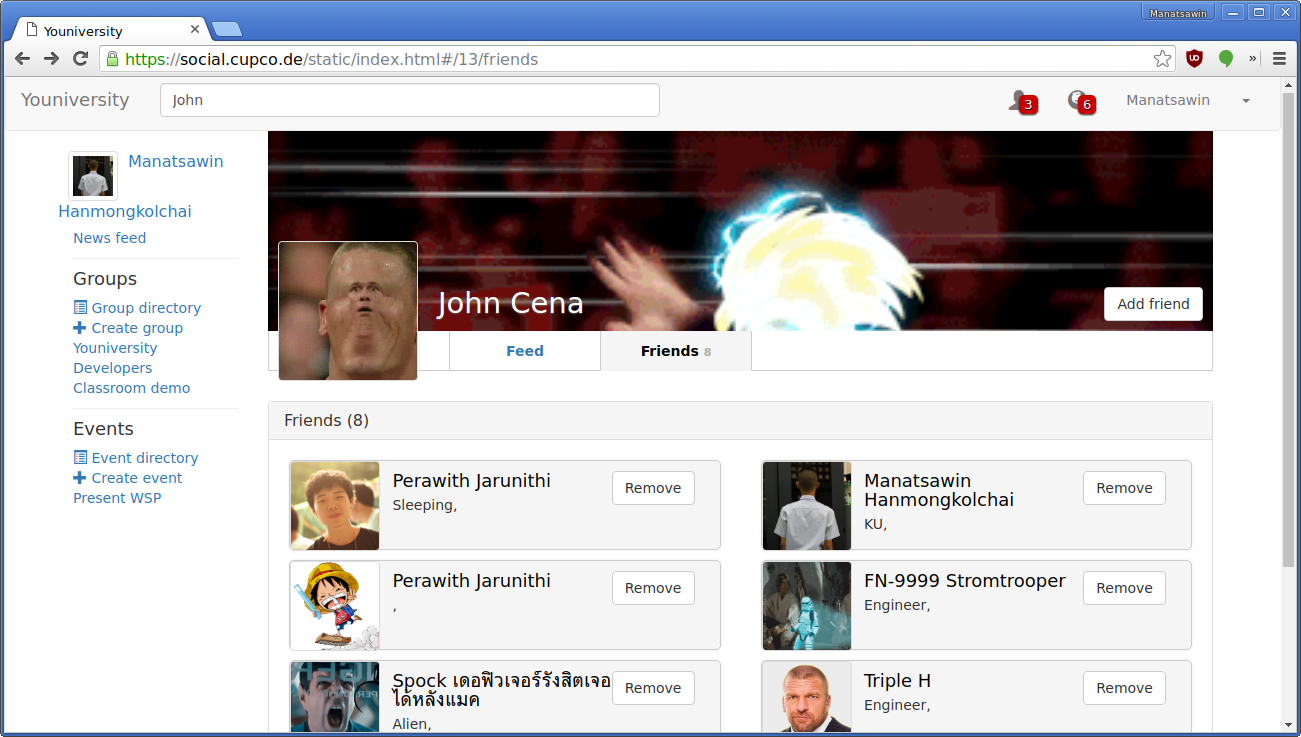This screenshot has height=737, width=1301.
Task: Add John Cena as friend
Action: [x=1153, y=304]
